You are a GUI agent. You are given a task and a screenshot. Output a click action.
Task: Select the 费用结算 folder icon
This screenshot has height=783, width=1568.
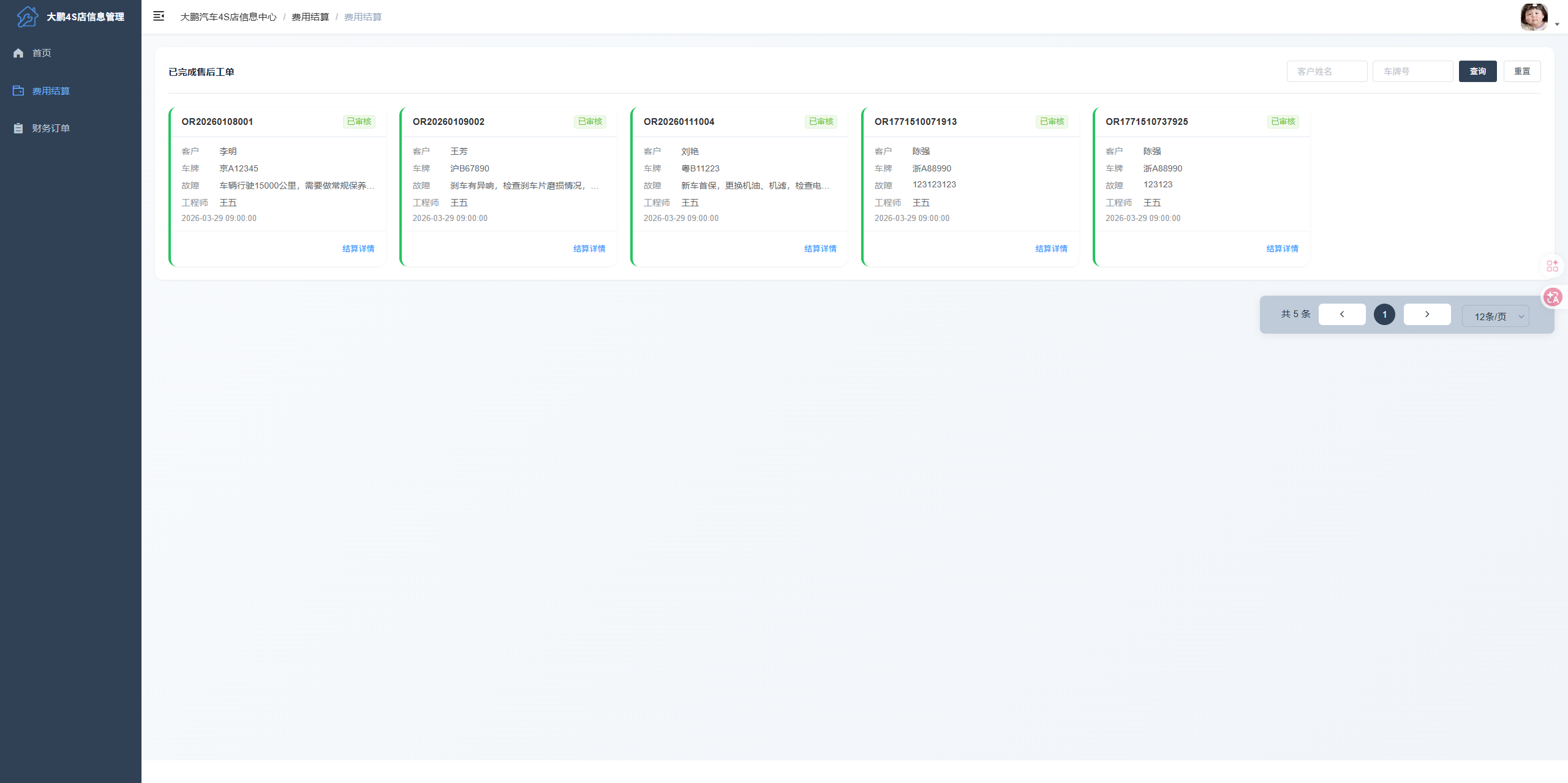click(18, 91)
